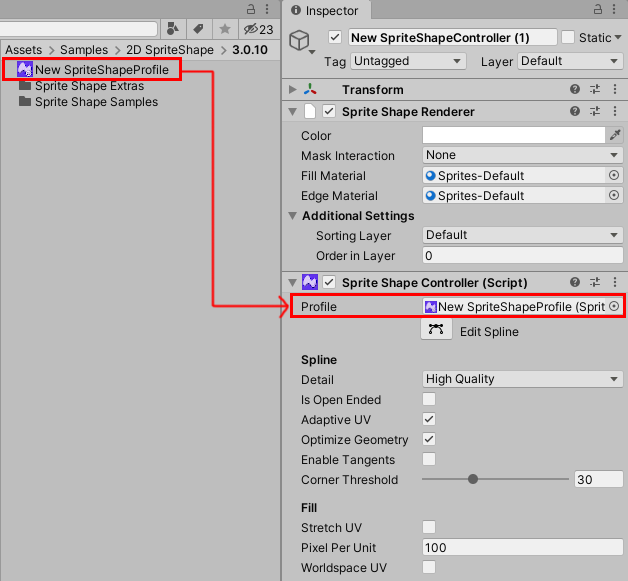Open the Detail quality dropdown

point(523,379)
